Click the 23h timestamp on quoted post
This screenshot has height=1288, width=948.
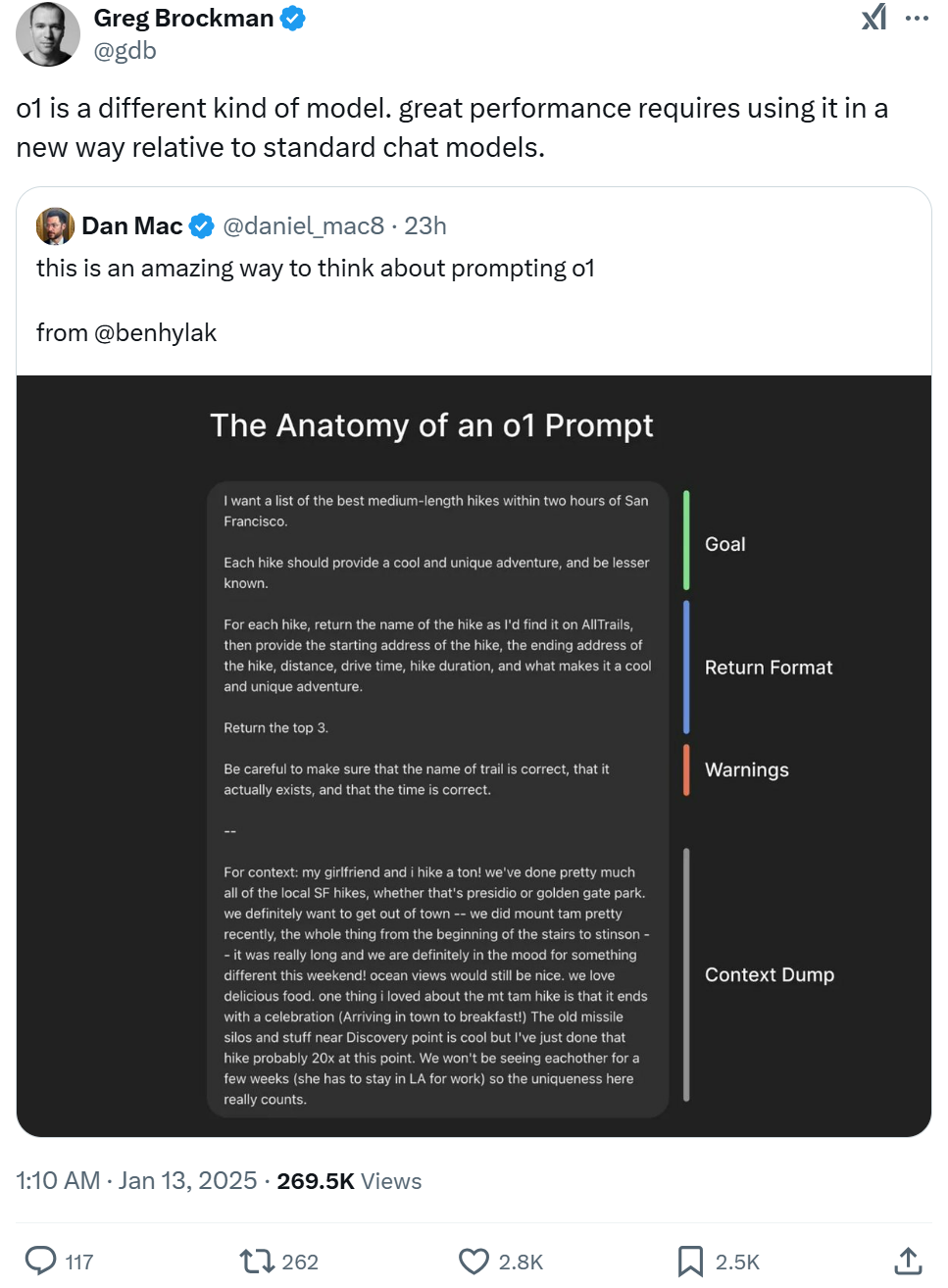tap(425, 226)
